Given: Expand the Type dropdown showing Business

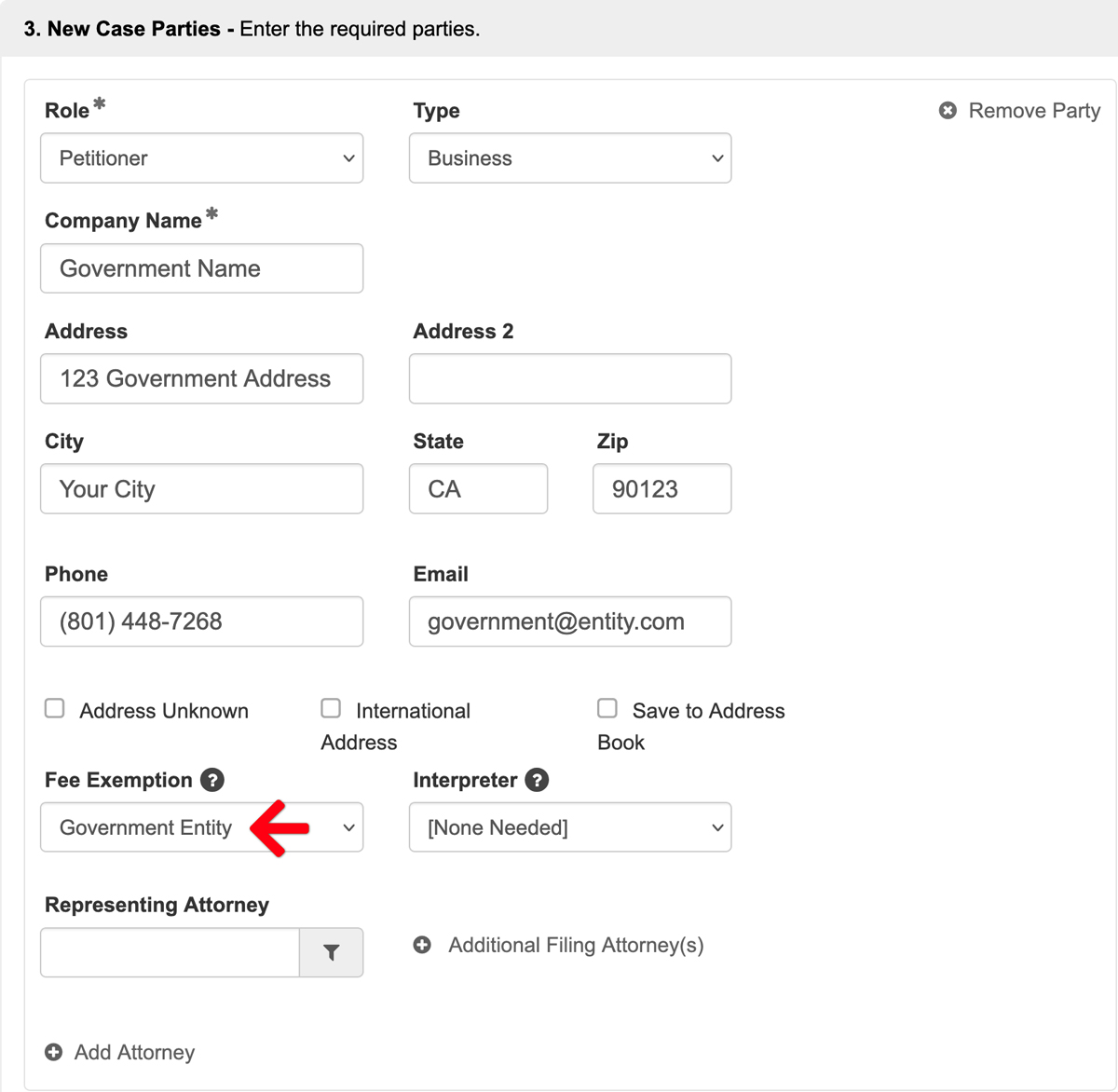Looking at the screenshot, I should point(569,158).
